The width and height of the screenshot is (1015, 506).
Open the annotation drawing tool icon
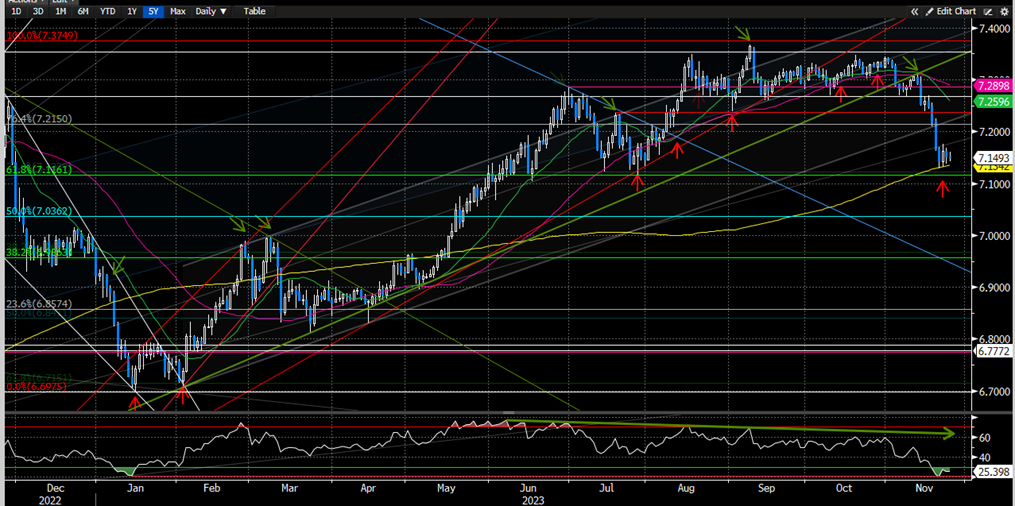(x=988, y=11)
